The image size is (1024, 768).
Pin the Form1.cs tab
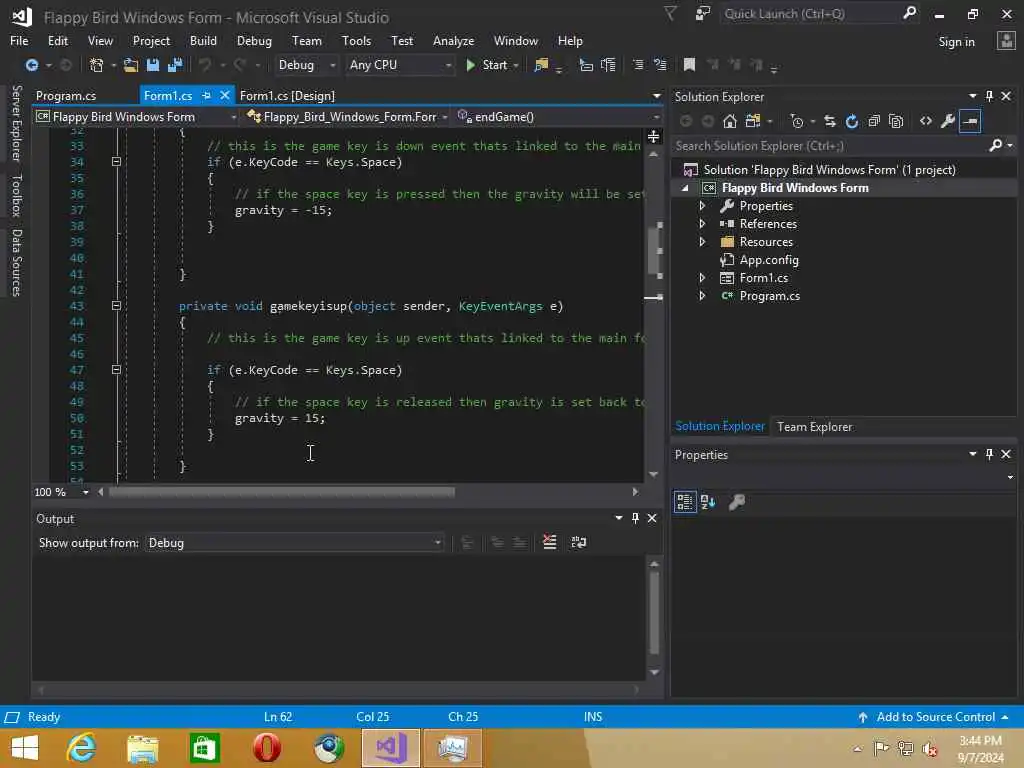tap(206, 95)
